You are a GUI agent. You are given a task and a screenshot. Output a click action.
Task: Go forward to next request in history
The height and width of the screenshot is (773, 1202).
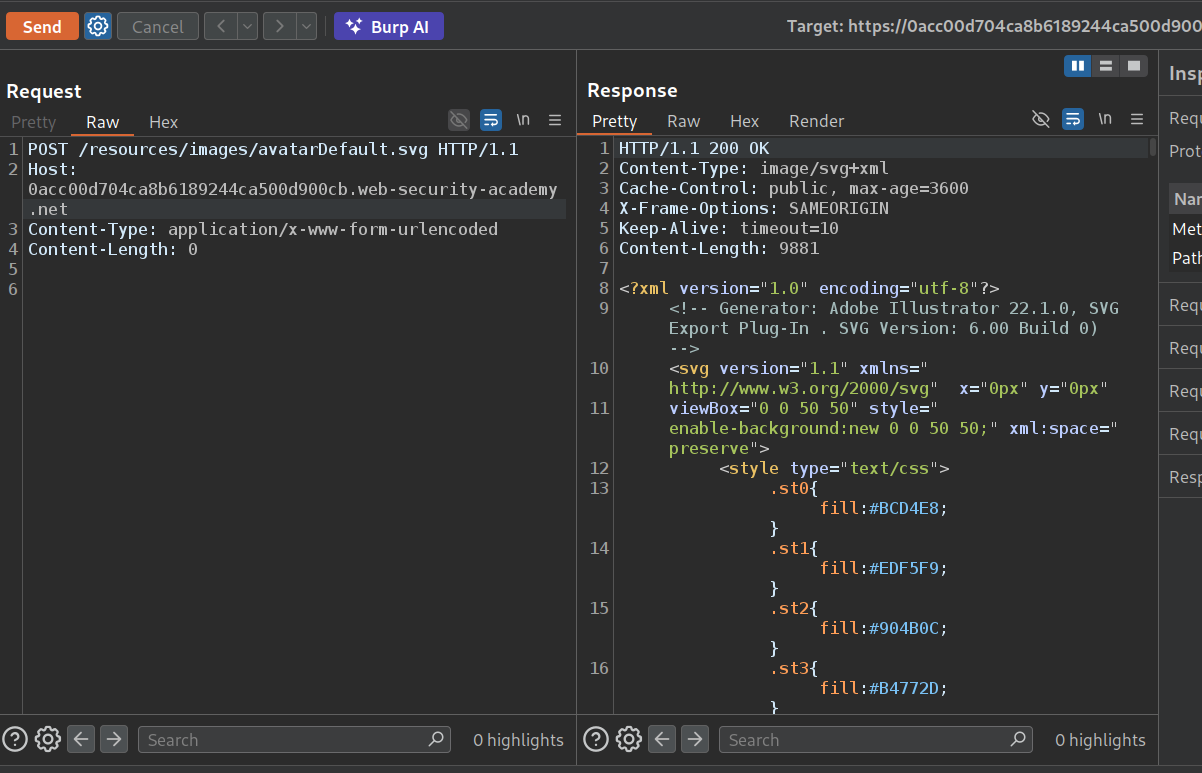pyautogui.click(x=279, y=27)
